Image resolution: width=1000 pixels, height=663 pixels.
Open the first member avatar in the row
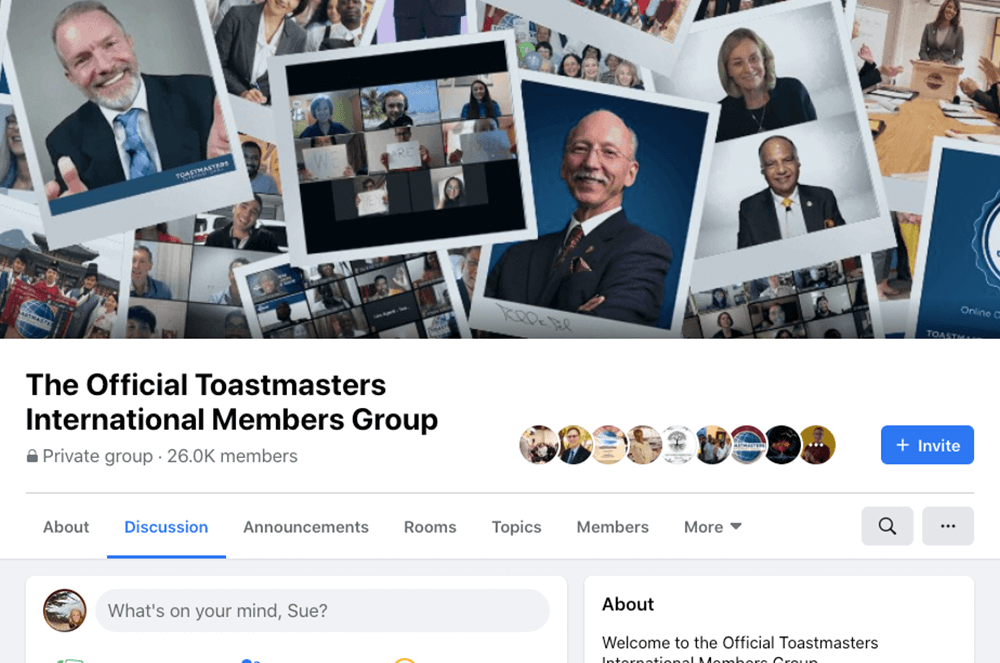(539, 444)
